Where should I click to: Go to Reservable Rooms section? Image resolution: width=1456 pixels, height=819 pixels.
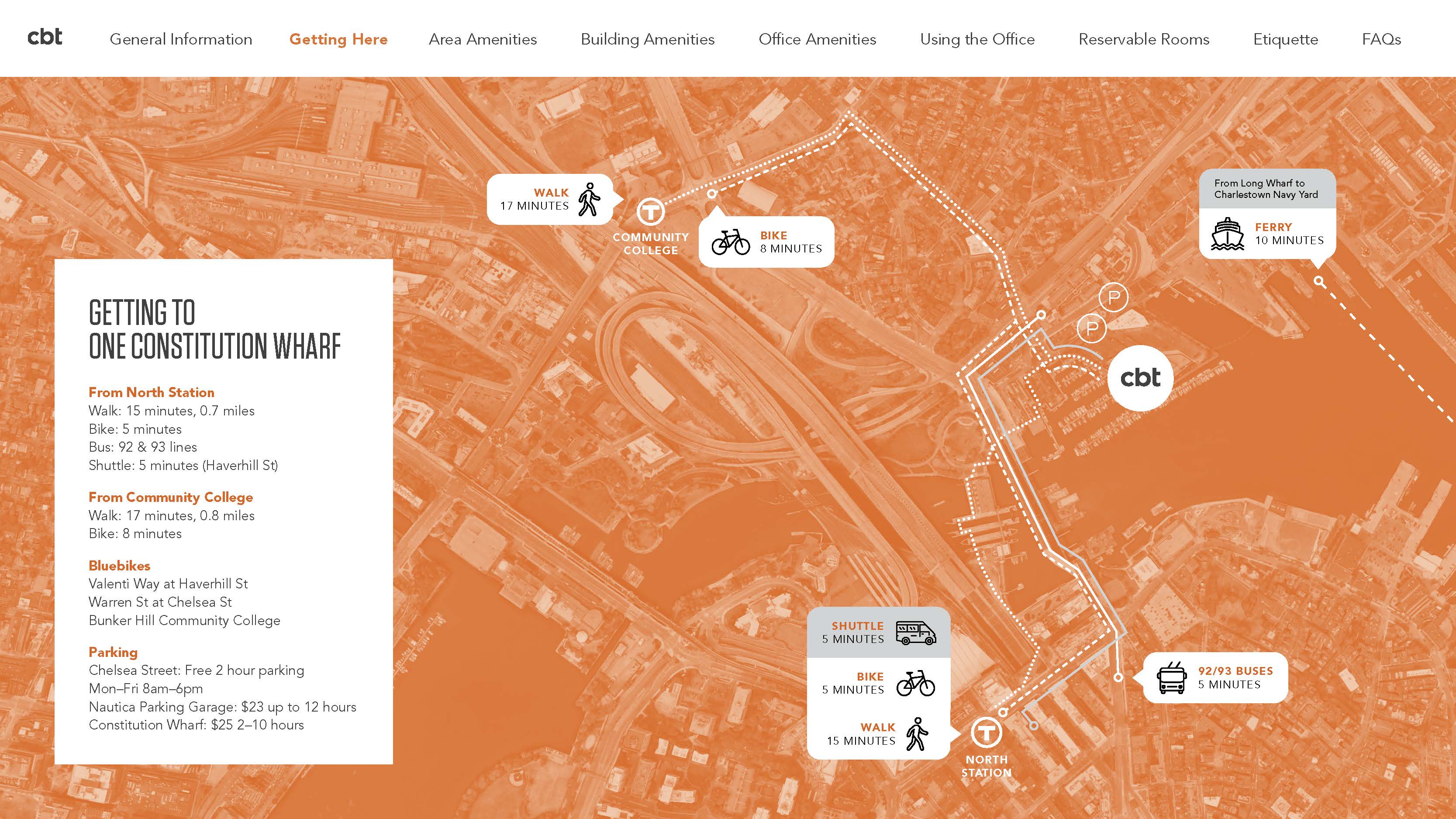1144,39
